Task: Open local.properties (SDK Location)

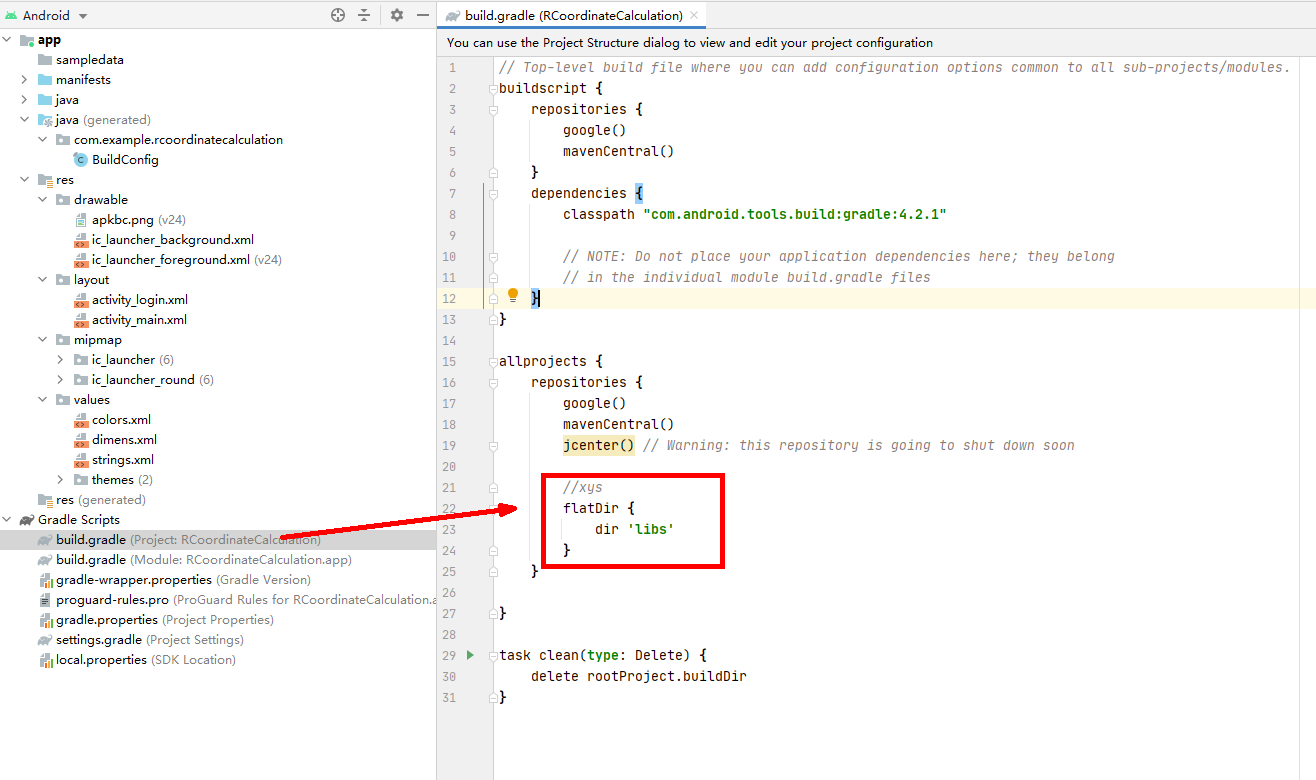Action: 146,660
